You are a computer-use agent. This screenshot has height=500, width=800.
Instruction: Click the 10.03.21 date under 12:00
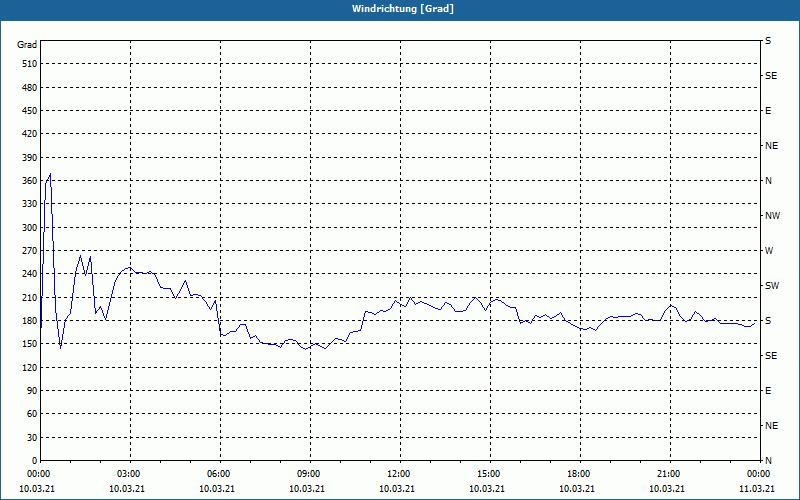(397, 489)
